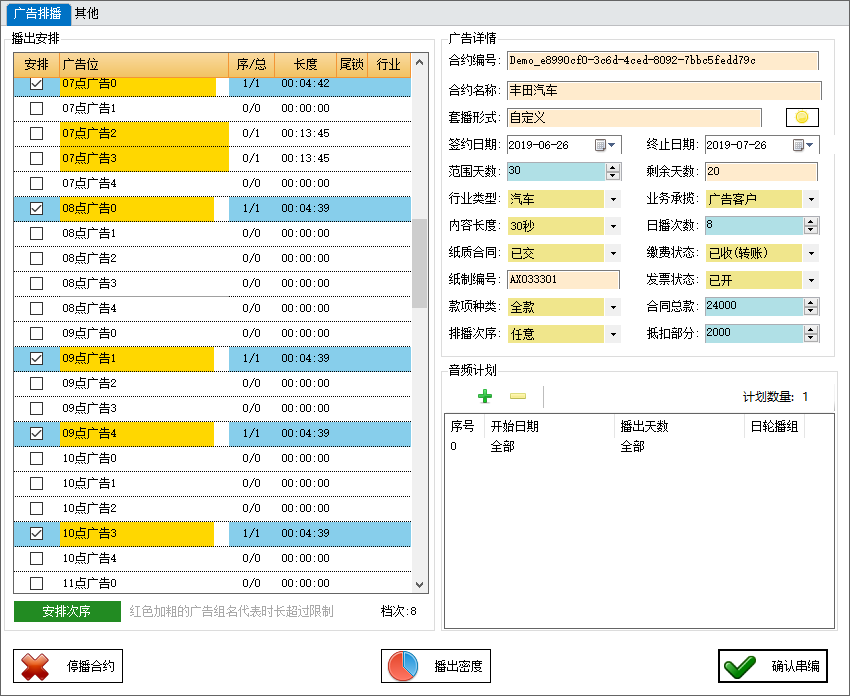Click the yellow minus remove plan icon
This screenshot has width=850, height=696.
pyautogui.click(x=518, y=396)
